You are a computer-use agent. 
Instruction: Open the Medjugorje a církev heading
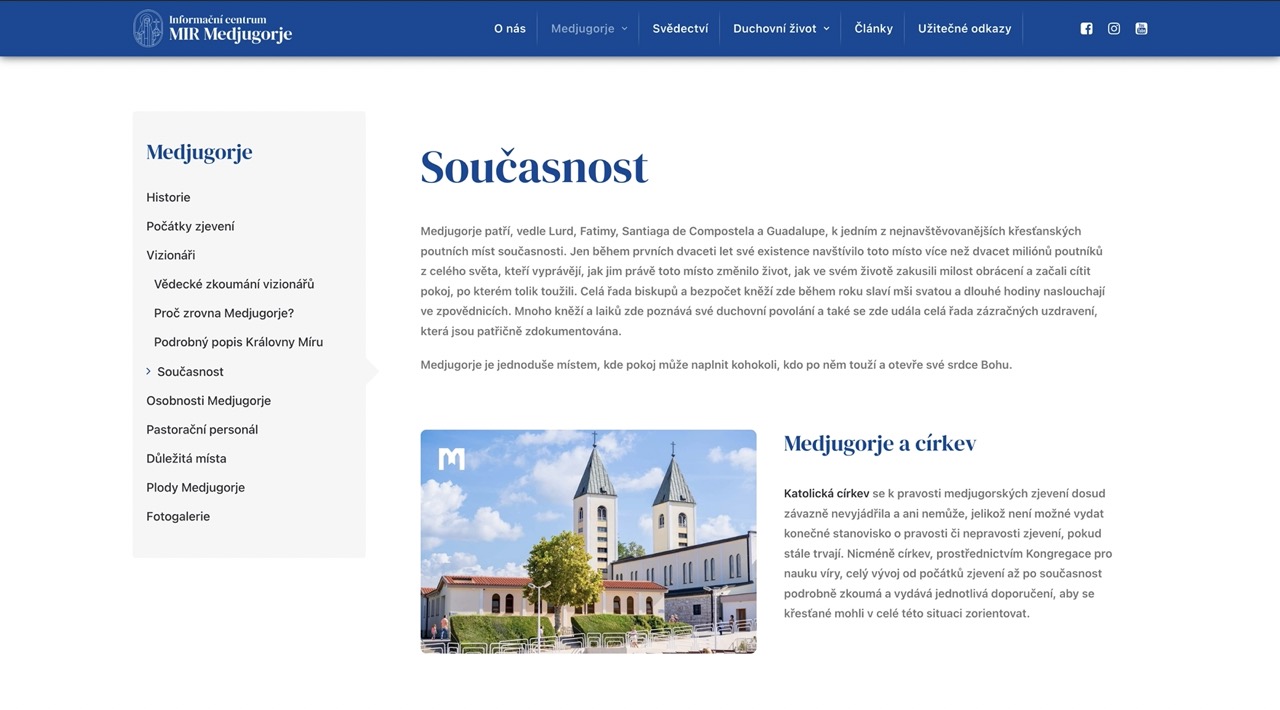pyautogui.click(x=879, y=443)
